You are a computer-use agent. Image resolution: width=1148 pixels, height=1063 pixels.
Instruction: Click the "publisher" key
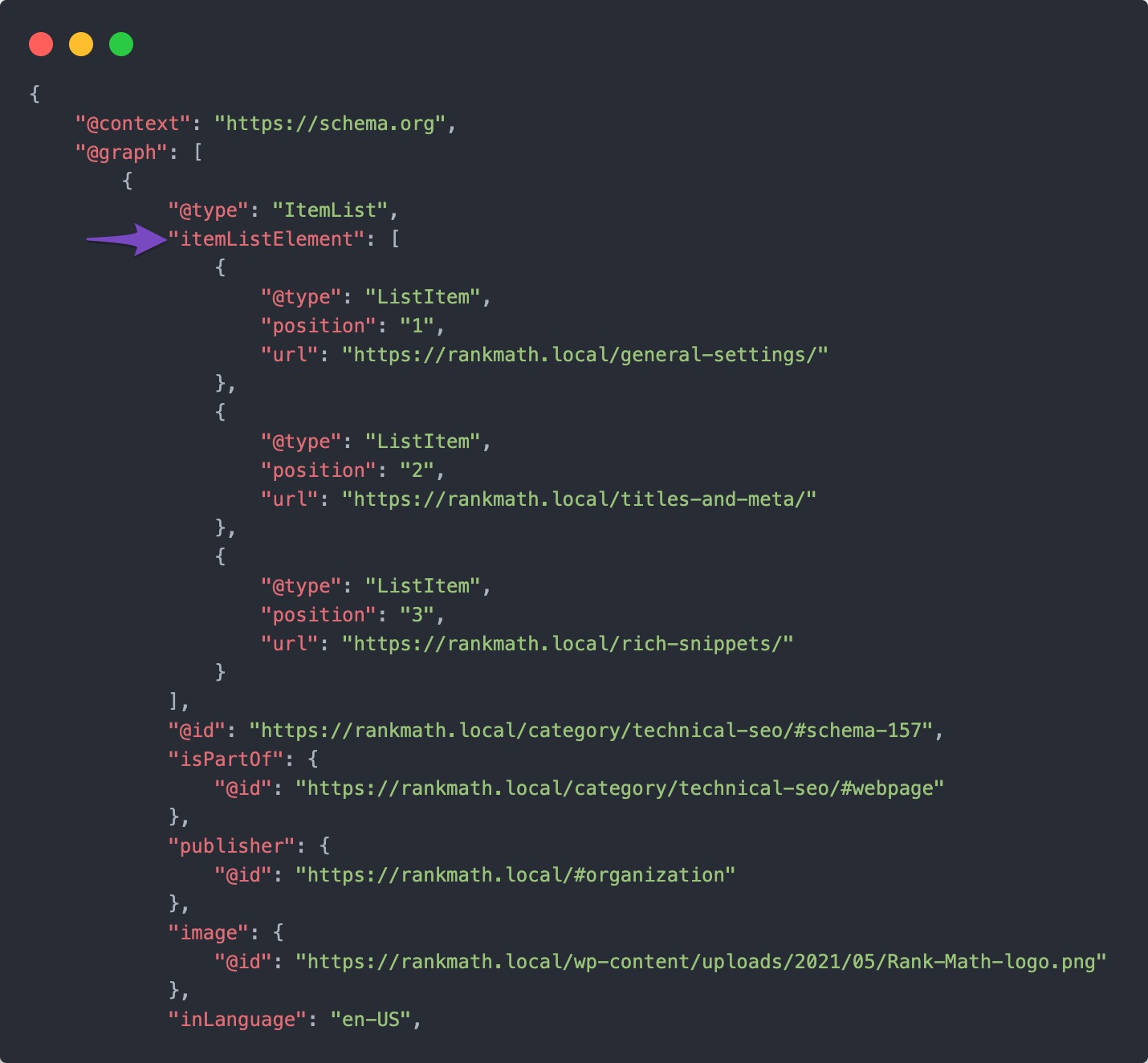(x=232, y=846)
